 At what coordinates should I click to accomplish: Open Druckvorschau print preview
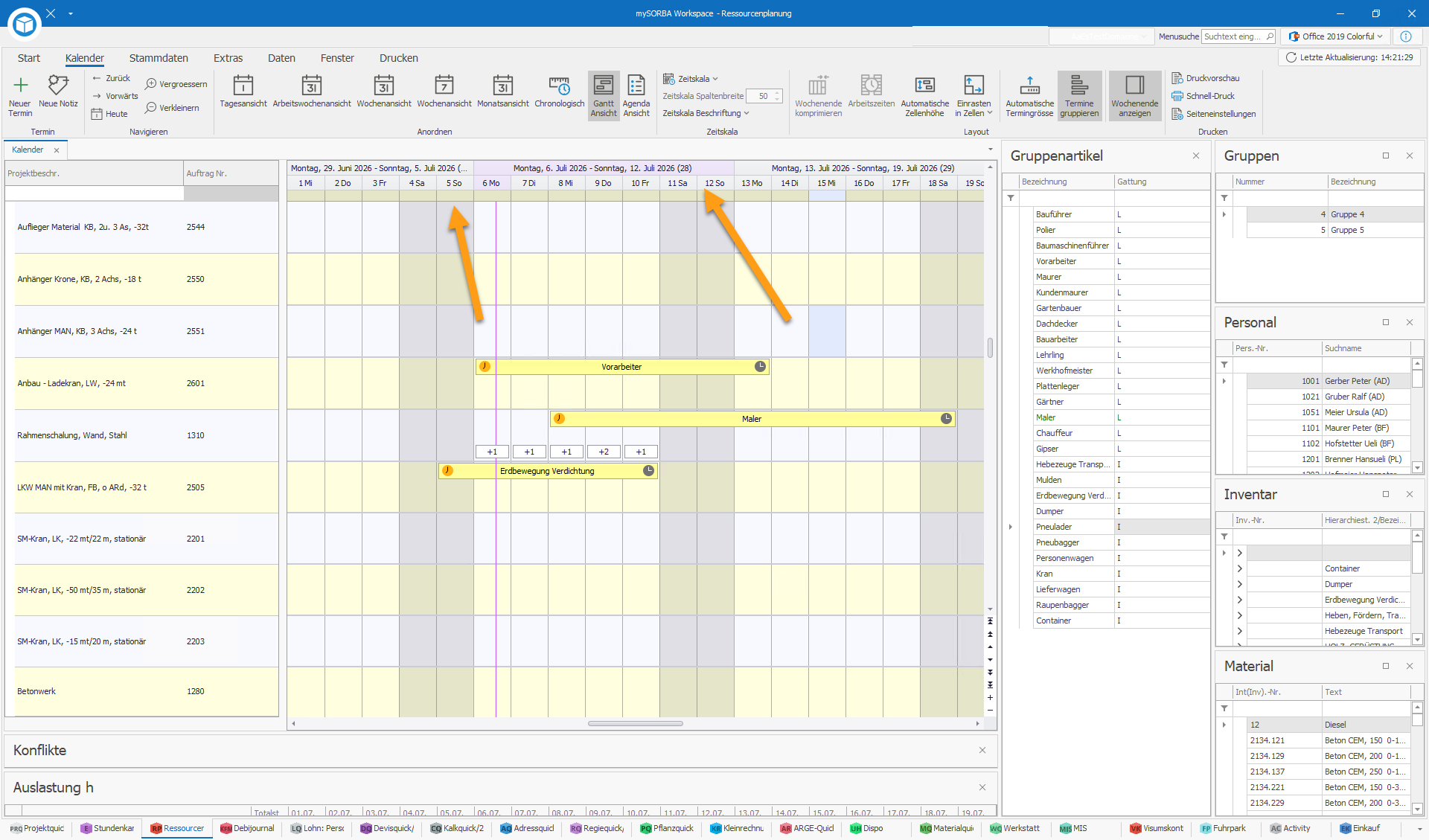pyautogui.click(x=1206, y=78)
